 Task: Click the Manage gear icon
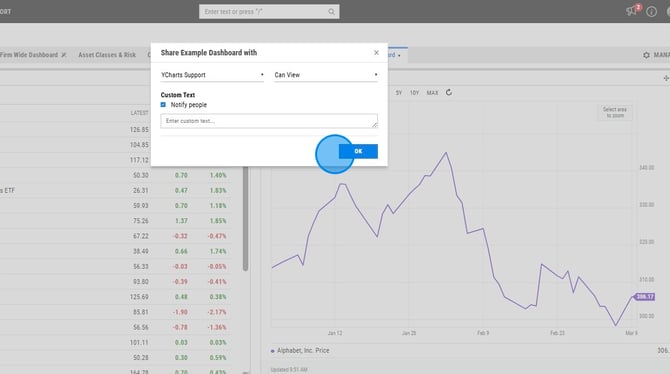[x=646, y=55]
